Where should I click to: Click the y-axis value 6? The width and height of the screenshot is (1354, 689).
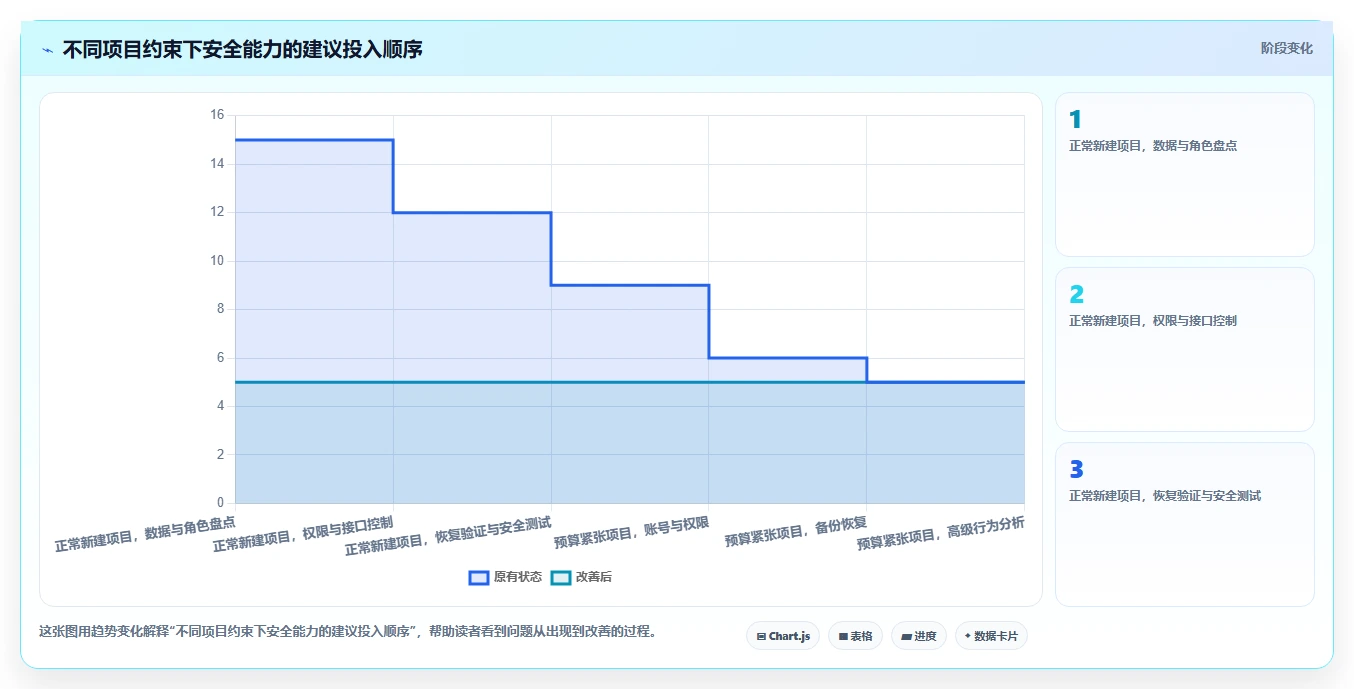click(x=221, y=358)
